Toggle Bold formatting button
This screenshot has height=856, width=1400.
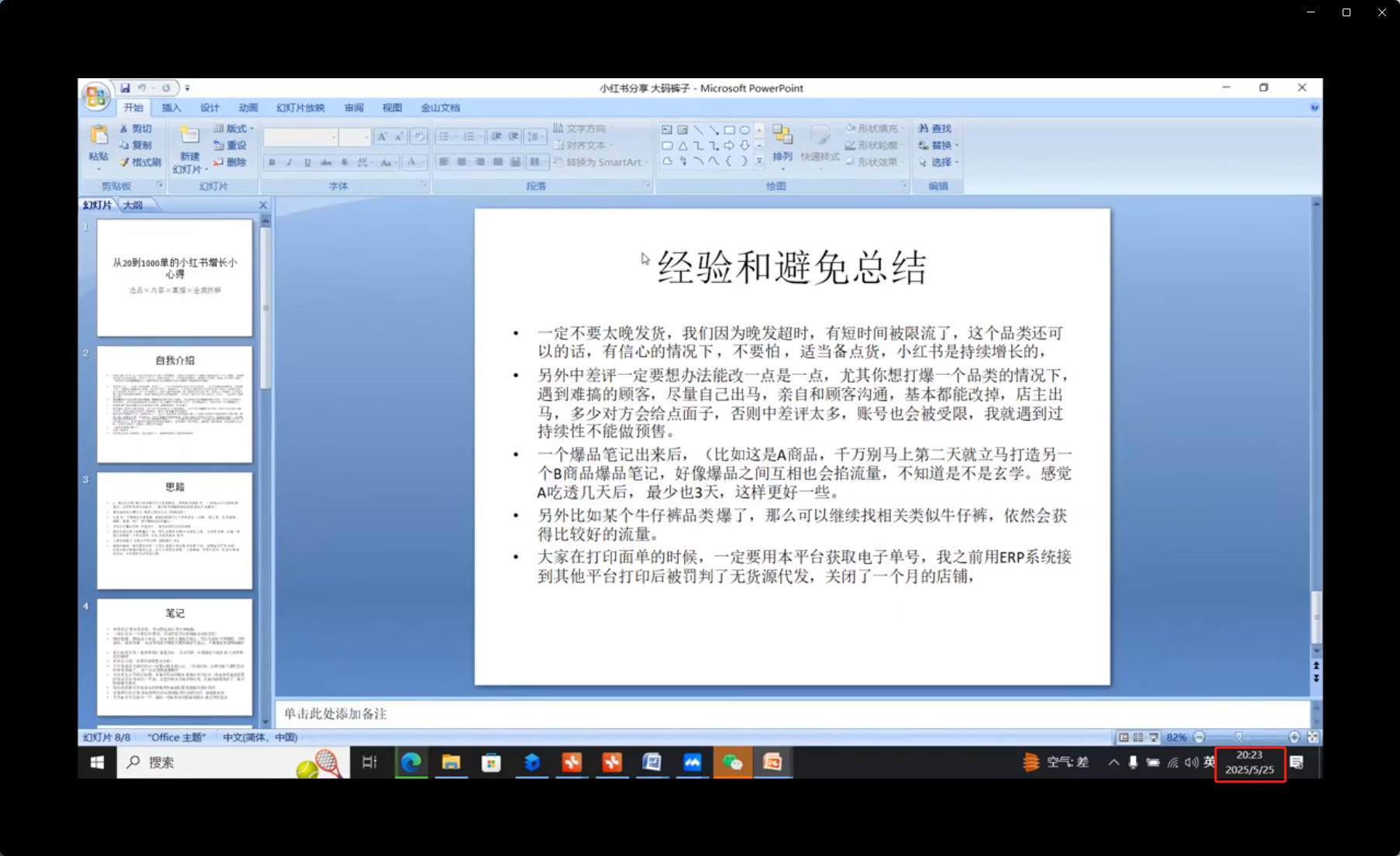click(x=272, y=163)
